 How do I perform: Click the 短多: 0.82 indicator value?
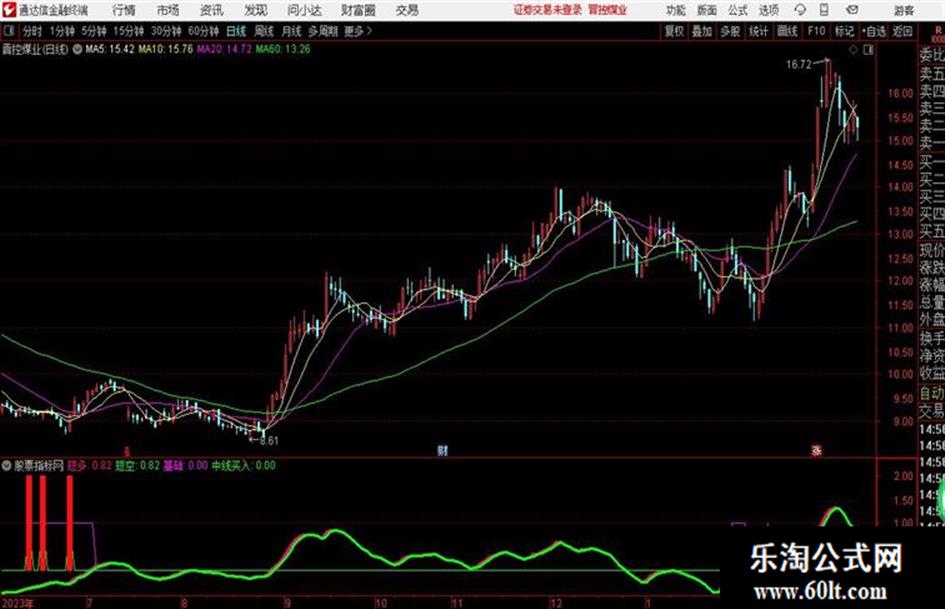[89, 465]
